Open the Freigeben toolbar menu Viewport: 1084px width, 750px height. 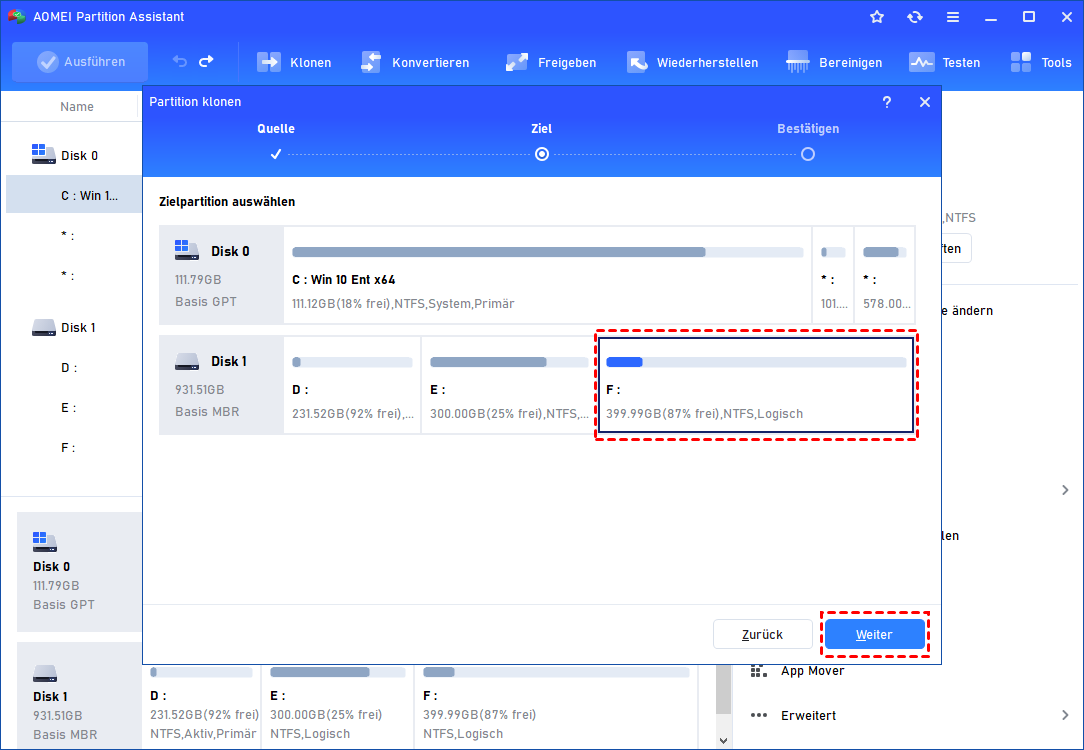tap(550, 62)
